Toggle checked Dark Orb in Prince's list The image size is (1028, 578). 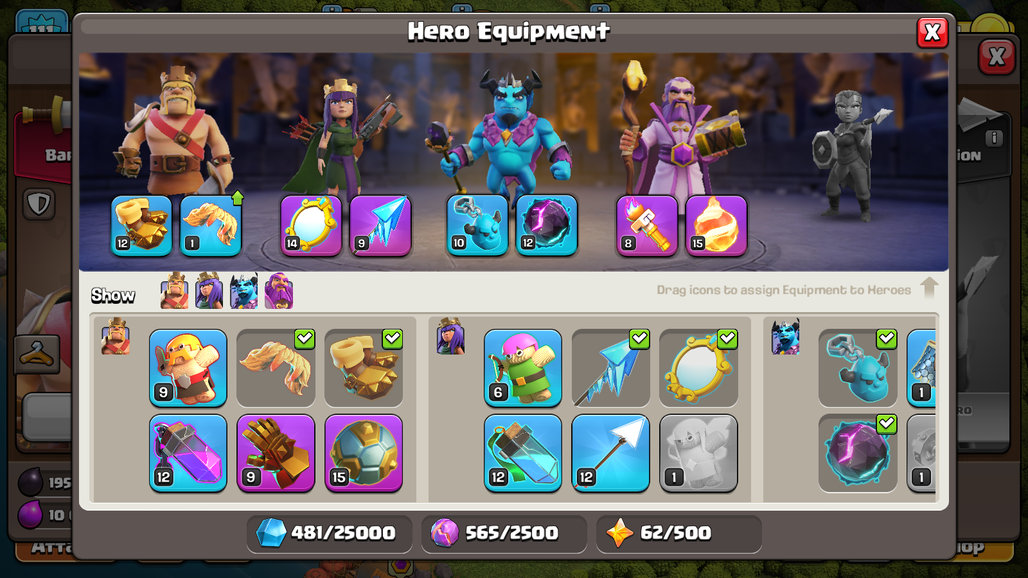(x=858, y=453)
